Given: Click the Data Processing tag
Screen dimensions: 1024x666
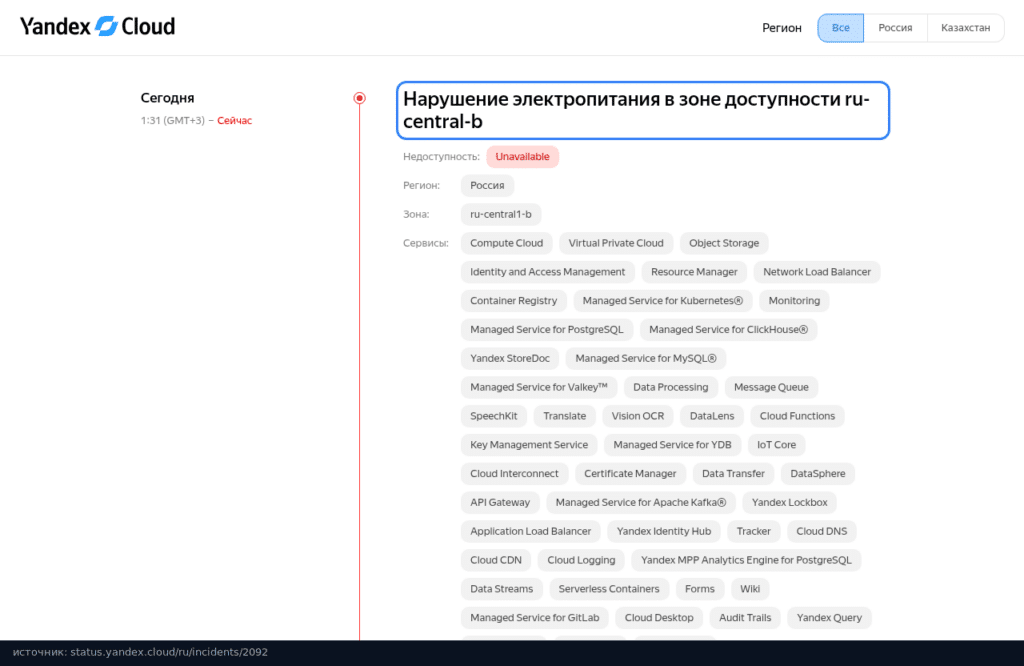Looking at the screenshot, I should click(x=671, y=387).
